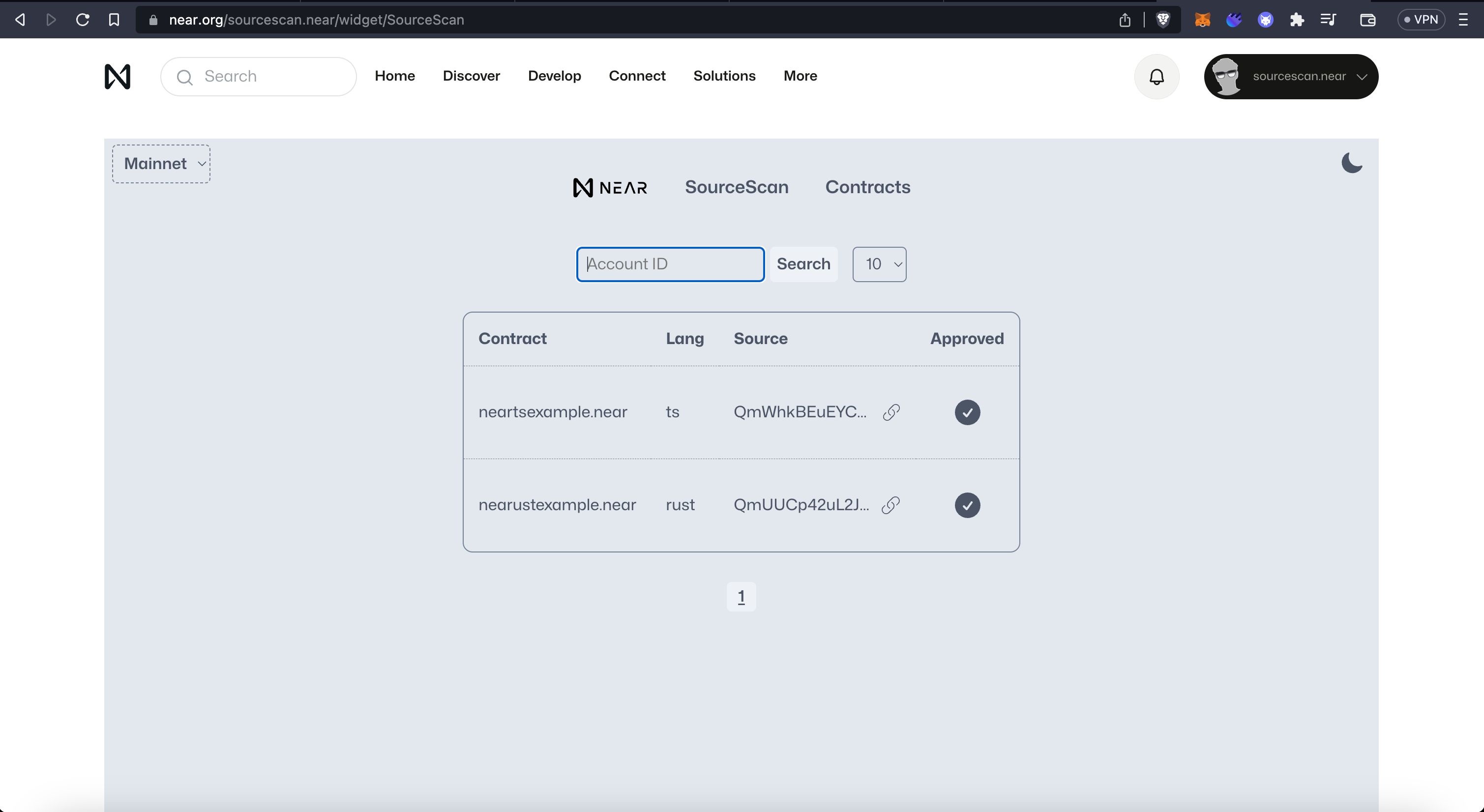Click the NEAR logo in header
The image size is (1484, 812).
[x=118, y=77]
